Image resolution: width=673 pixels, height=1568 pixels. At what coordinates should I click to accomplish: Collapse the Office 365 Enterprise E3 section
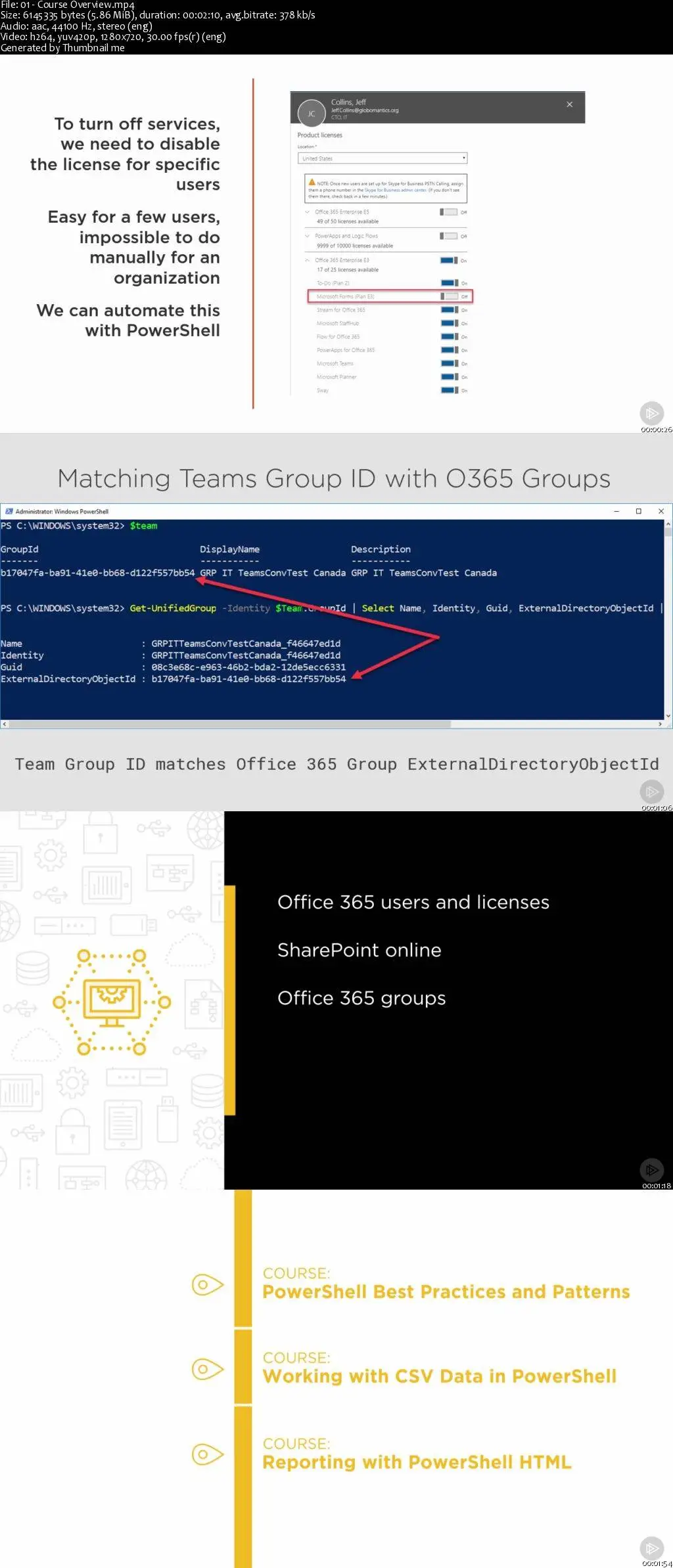[307, 260]
